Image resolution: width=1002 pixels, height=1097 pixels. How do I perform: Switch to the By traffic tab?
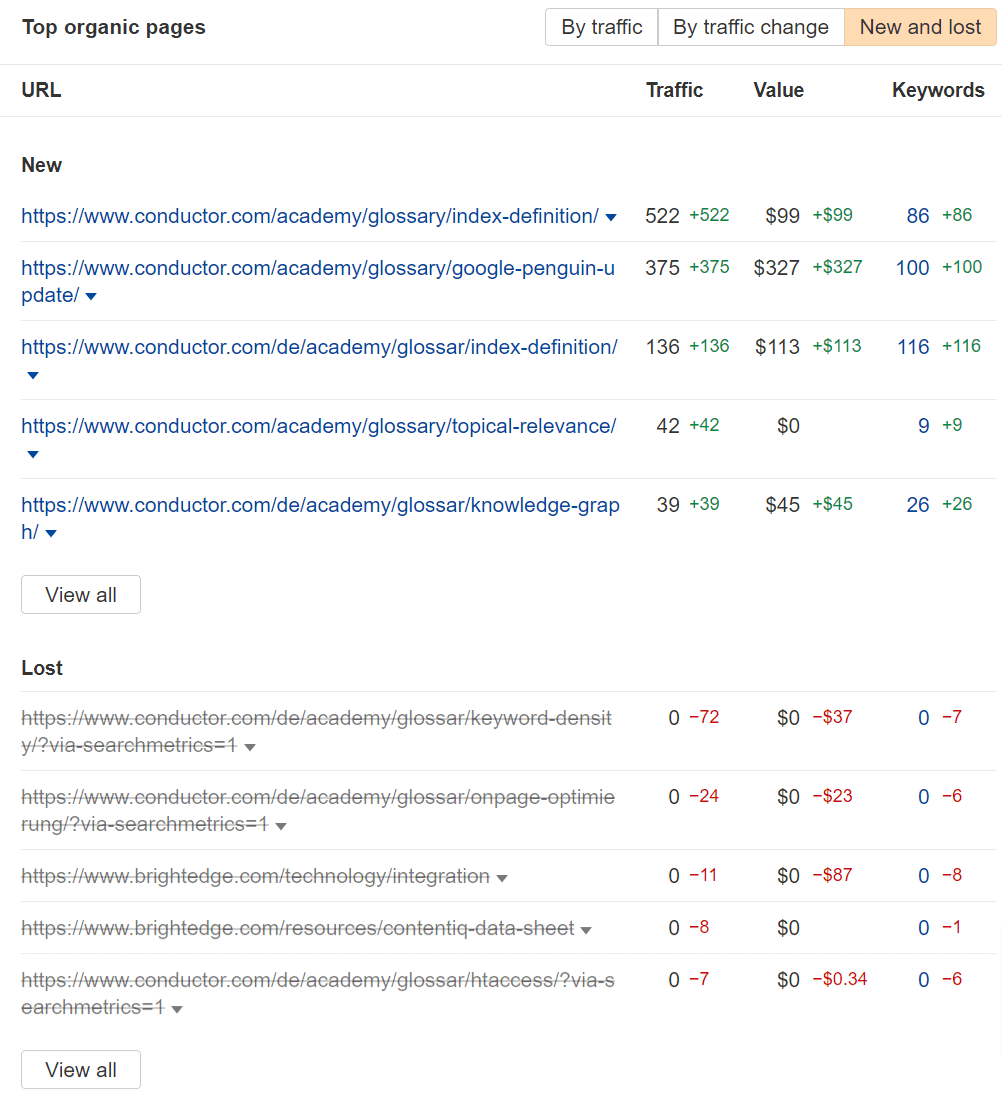coord(600,27)
